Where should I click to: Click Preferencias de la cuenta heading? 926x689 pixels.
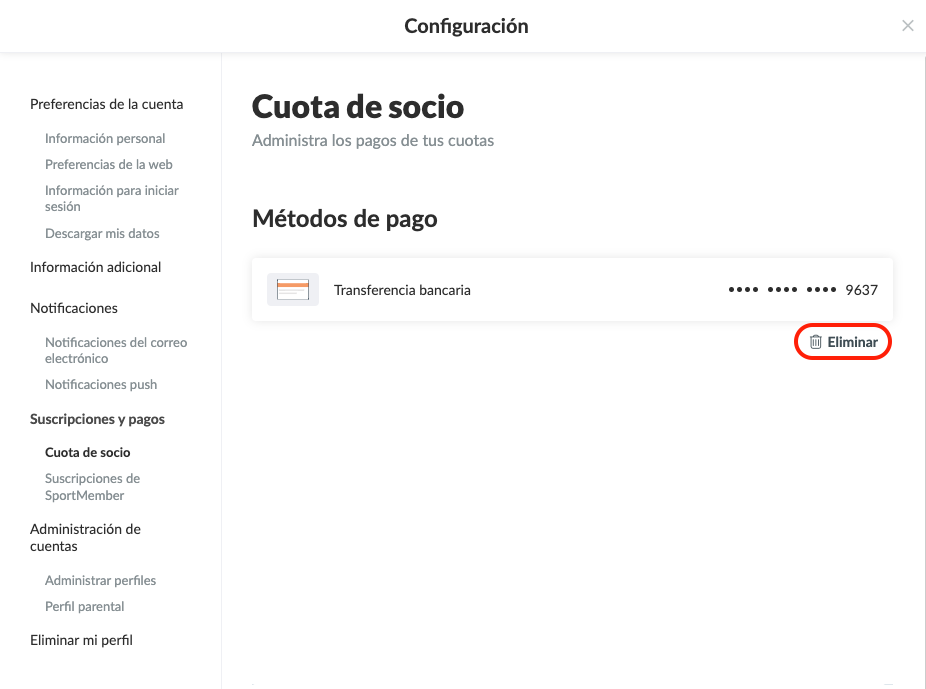106,104
